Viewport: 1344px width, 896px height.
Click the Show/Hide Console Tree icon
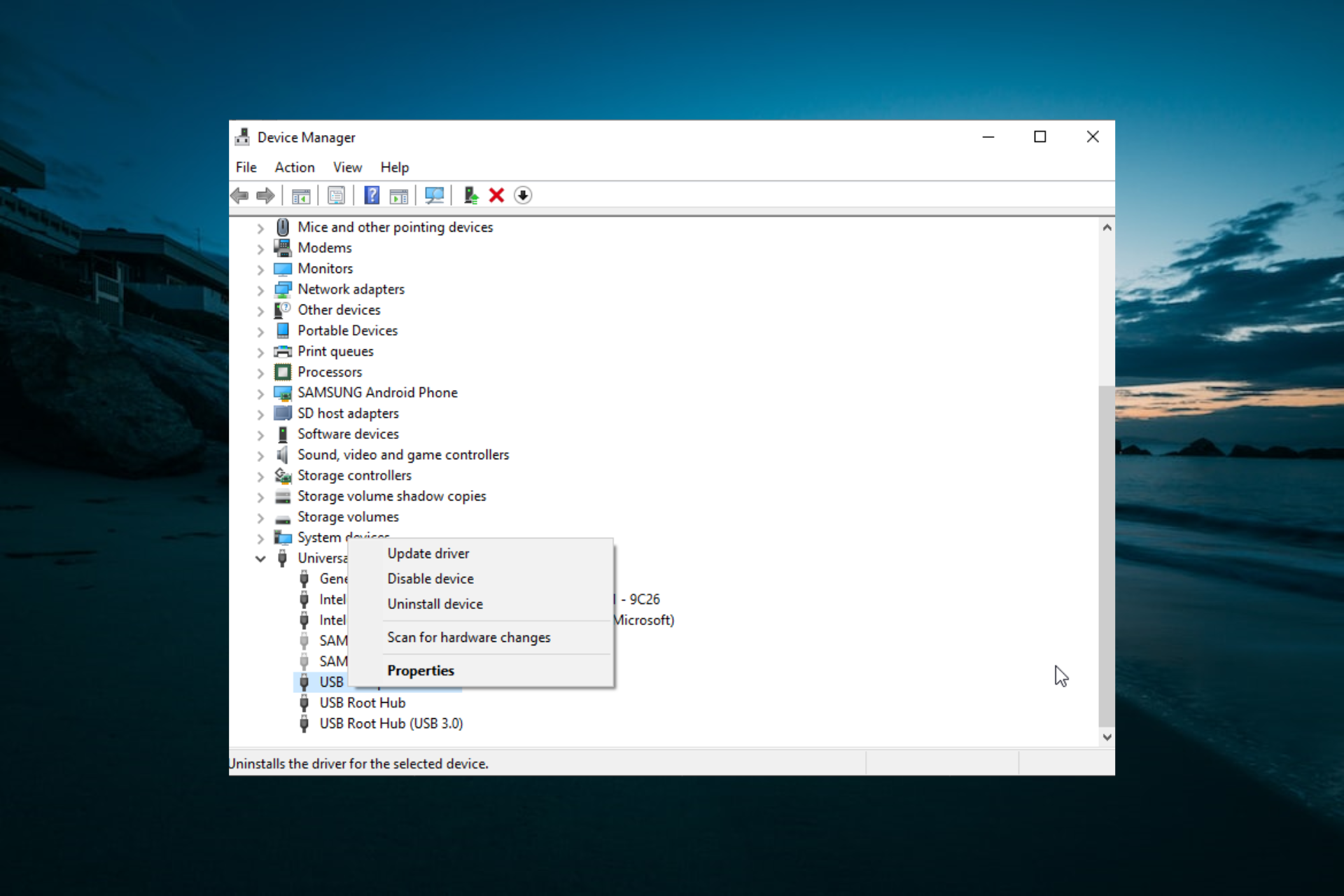click(301, 196)
